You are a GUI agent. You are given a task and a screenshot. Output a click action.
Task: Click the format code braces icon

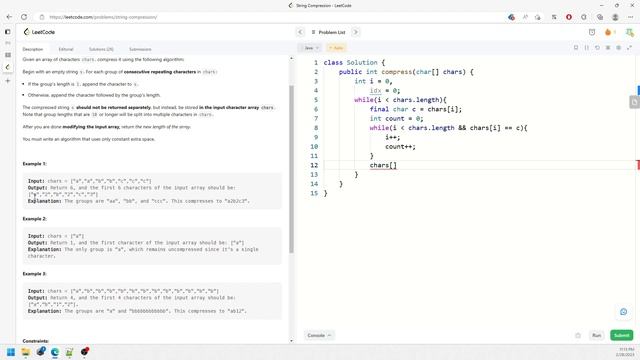587,48
